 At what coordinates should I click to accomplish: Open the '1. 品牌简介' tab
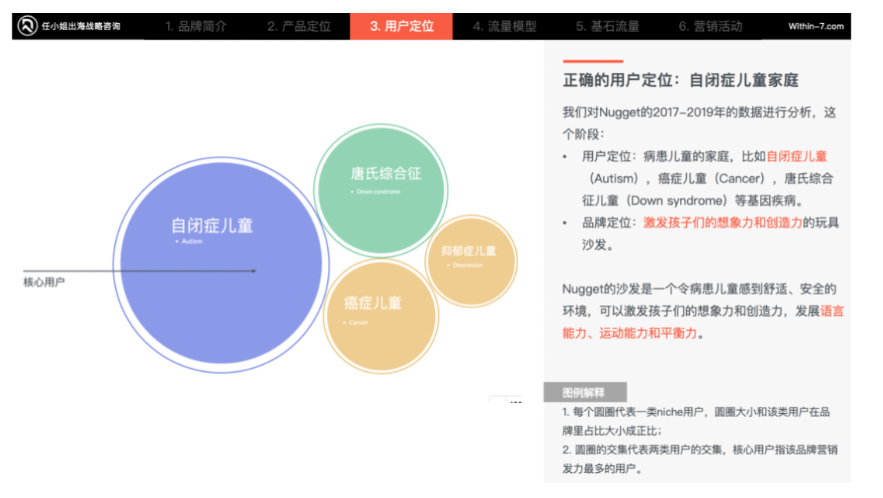(197, 26)
